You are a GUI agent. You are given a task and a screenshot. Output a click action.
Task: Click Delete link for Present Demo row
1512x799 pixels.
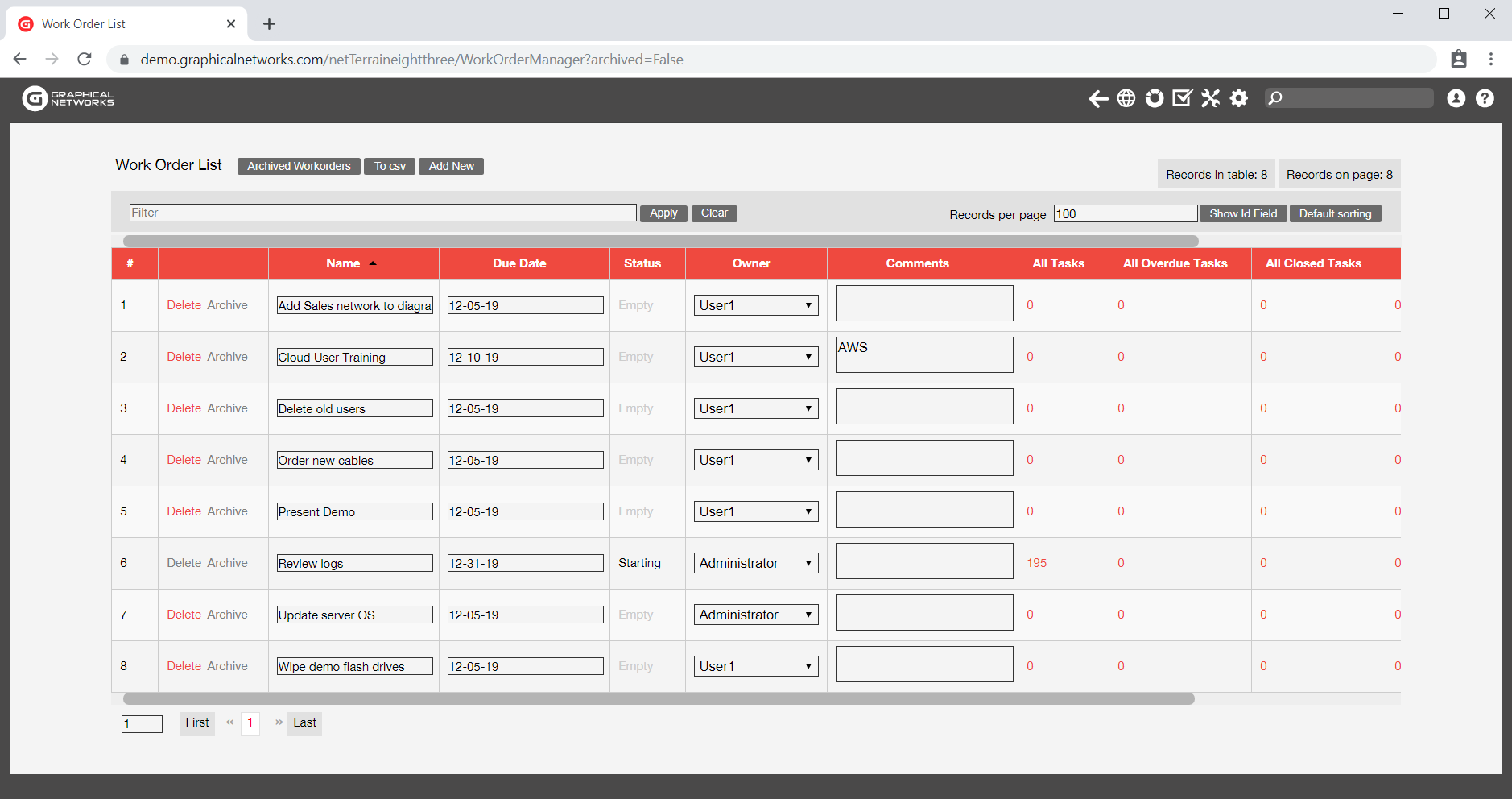point(184,511)
